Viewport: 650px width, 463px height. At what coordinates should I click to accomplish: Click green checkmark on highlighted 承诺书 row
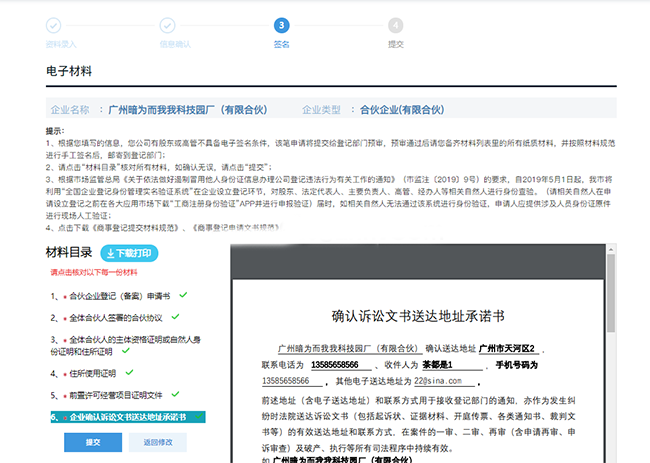tap(199, 416)
